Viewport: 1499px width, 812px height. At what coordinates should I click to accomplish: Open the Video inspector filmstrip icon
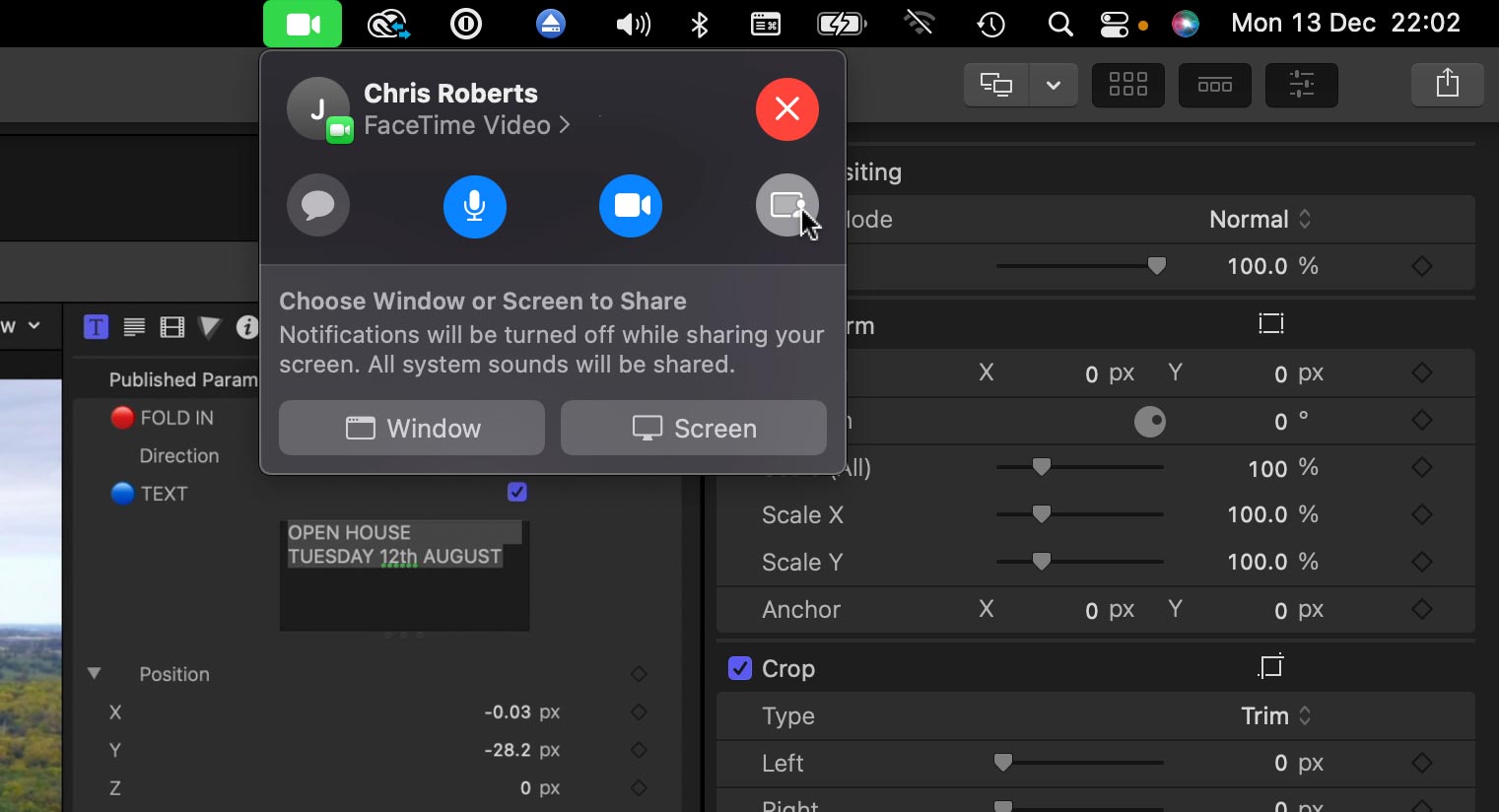click(x=171, y=327)
